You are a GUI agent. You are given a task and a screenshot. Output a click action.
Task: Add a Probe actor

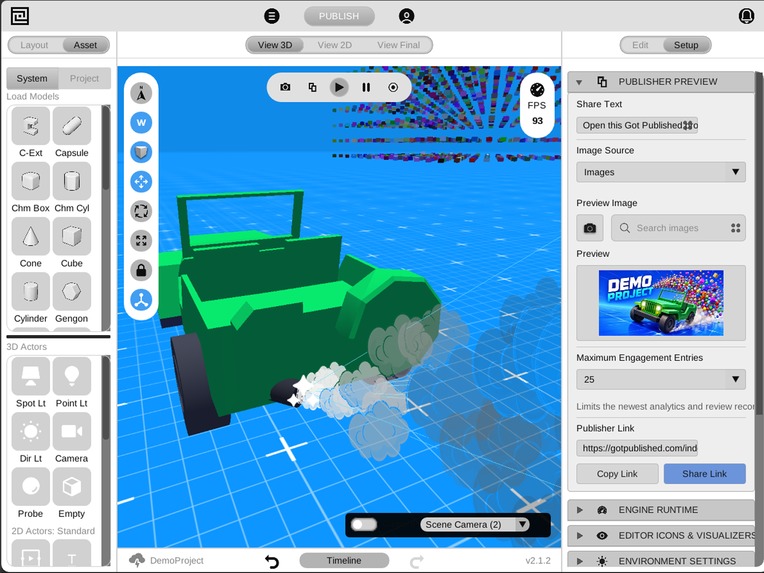pos(31,486)
